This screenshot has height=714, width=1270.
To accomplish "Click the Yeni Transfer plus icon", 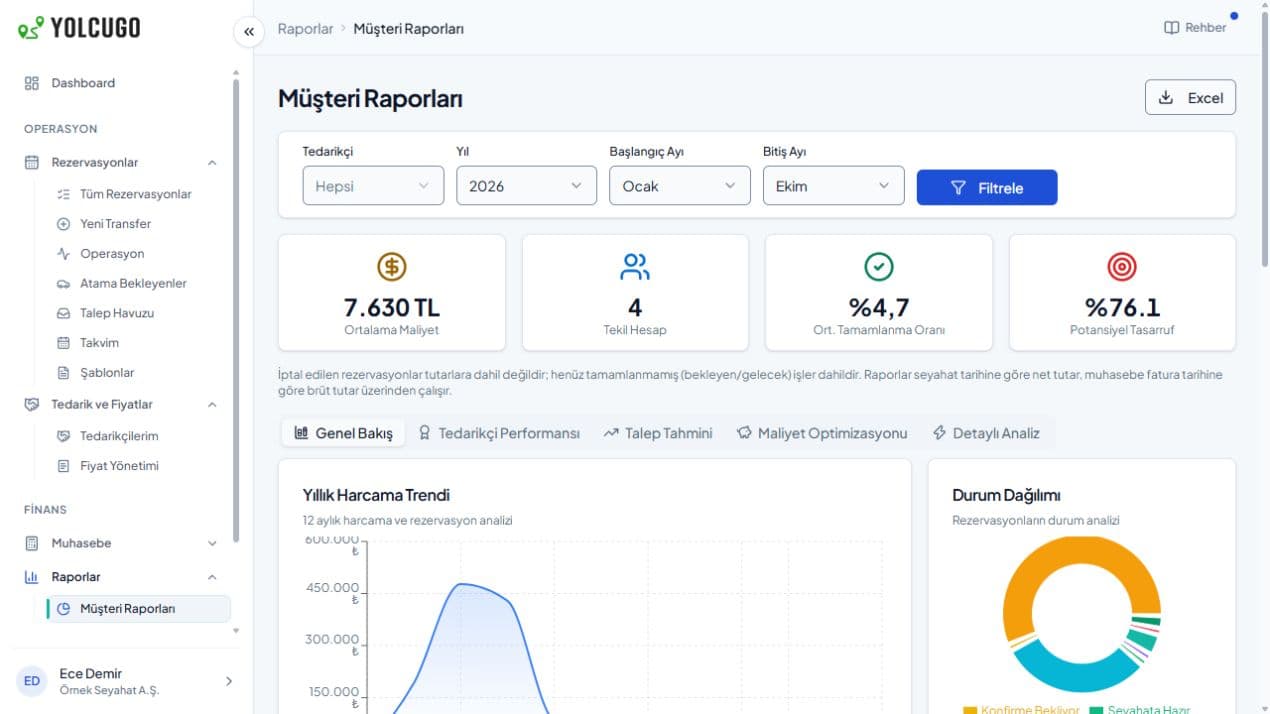I will (x=63, y=224).
